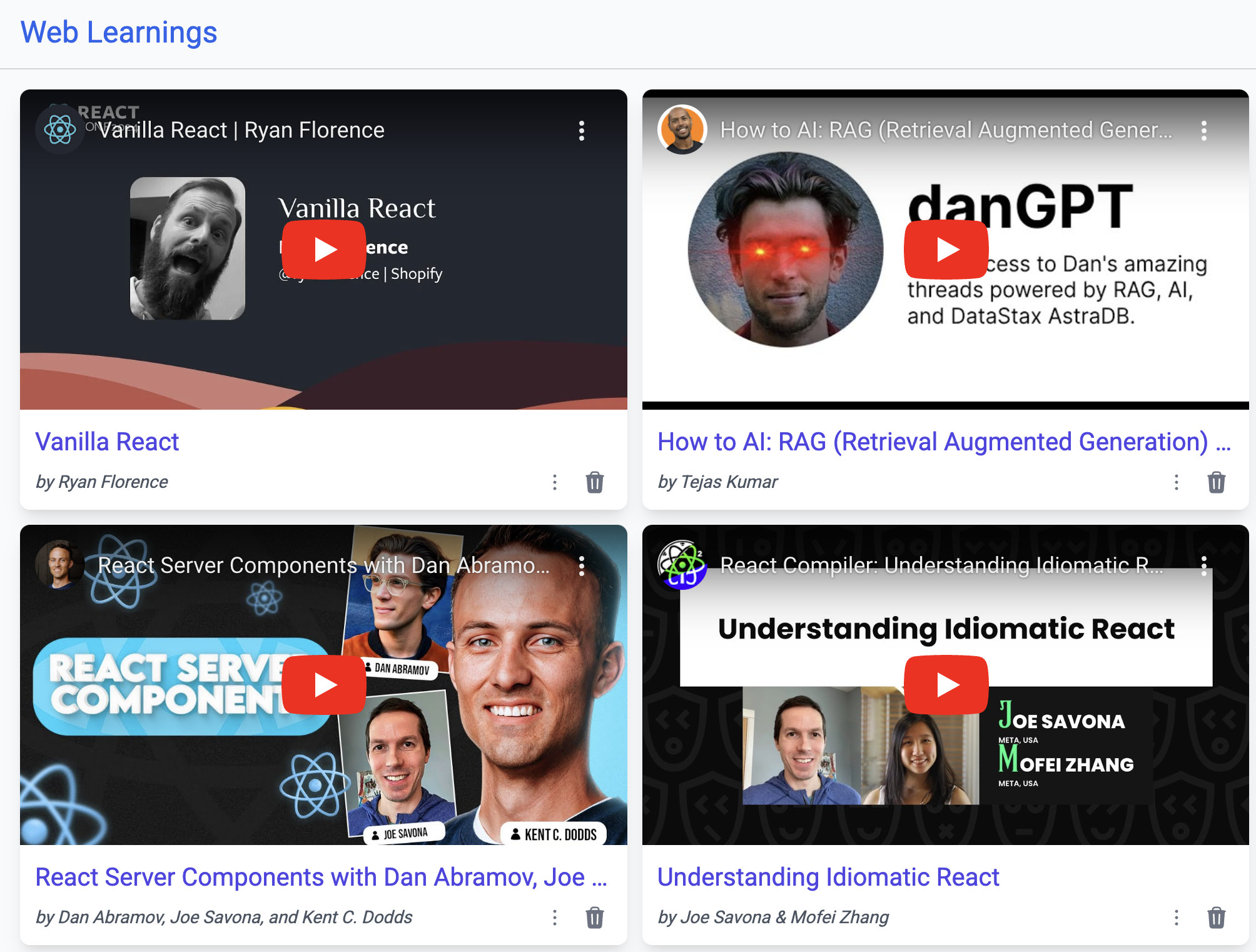The image size is (1256, 952).
Task: Open more menu for Understanding Idiomatic React card
Action: [x=1177, y=918]
